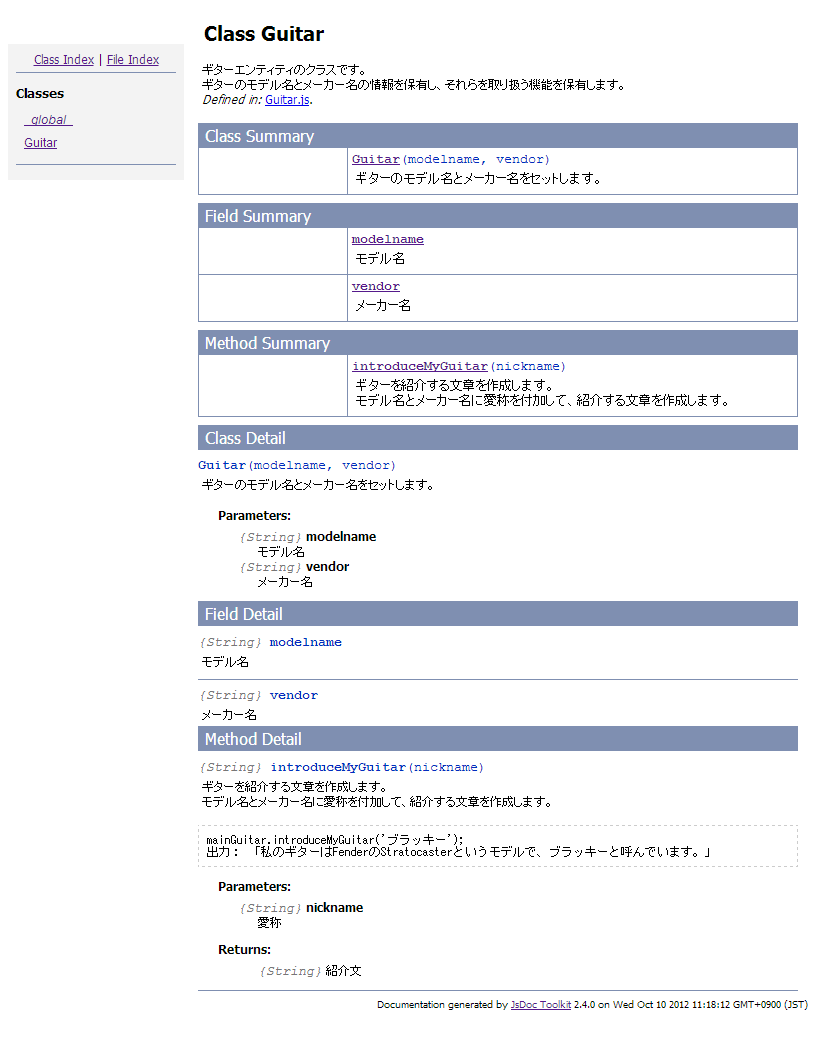Viewport: 822px width, 1057px height.
Task: Click the Method Summary header bar
Action: click(x=497, y=343)
